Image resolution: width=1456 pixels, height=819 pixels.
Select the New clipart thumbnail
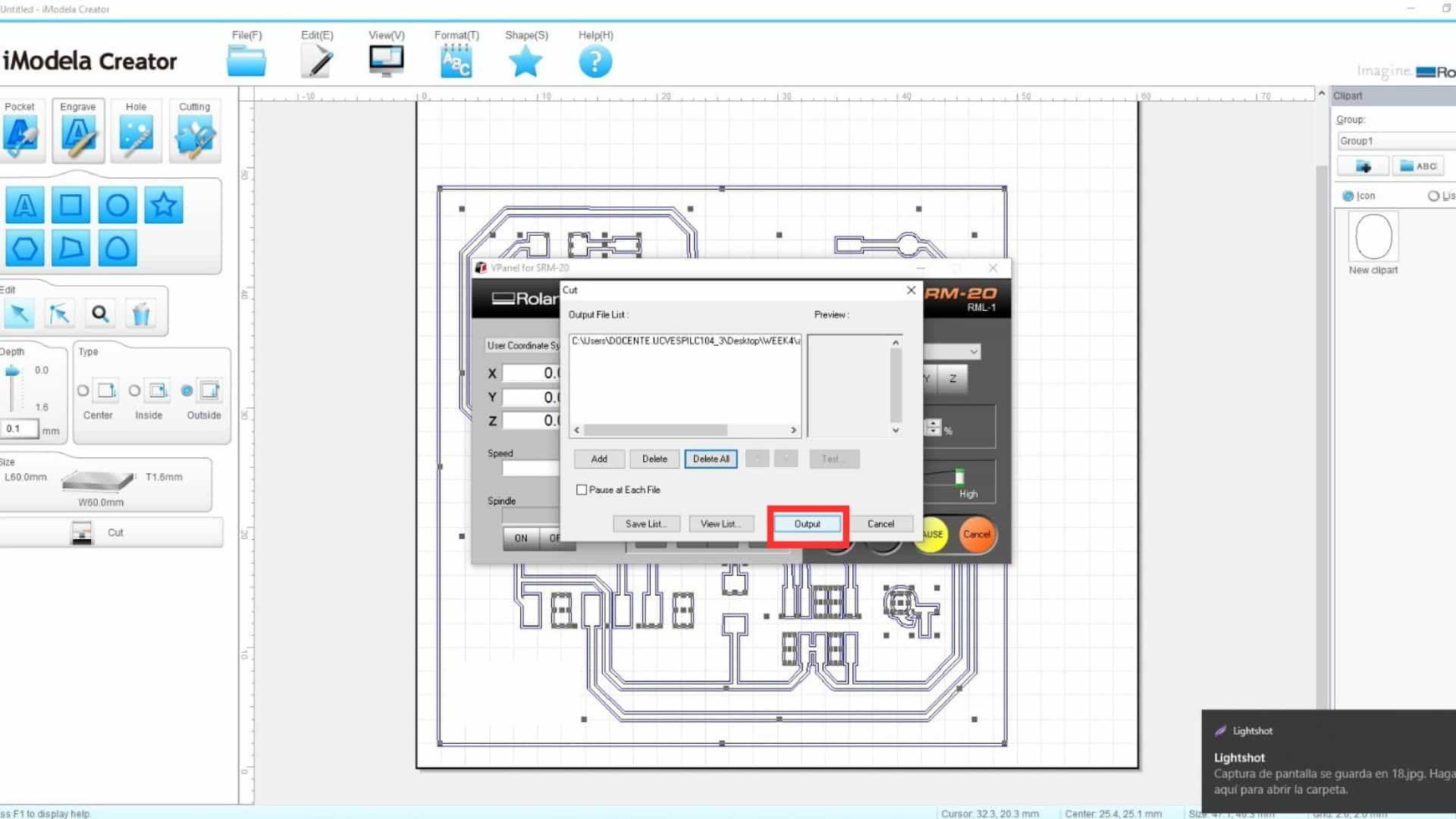pyautogui.click(x=1373, y=237)
